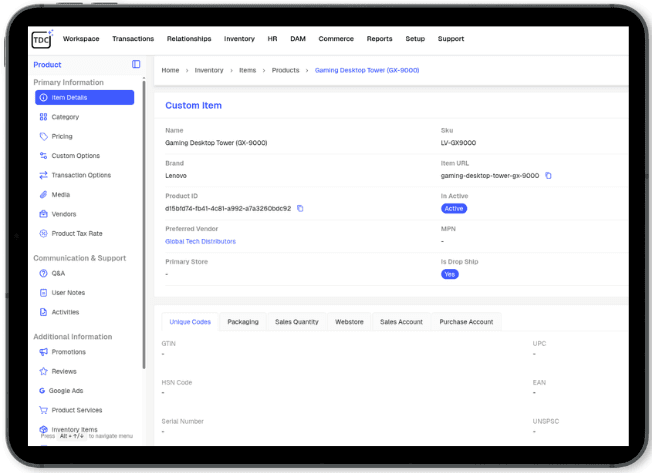Image resolution: width=652 pixels, height=473 pixels.
Task: Click the Brand value Lenovo
Action: tap(176, 175)
